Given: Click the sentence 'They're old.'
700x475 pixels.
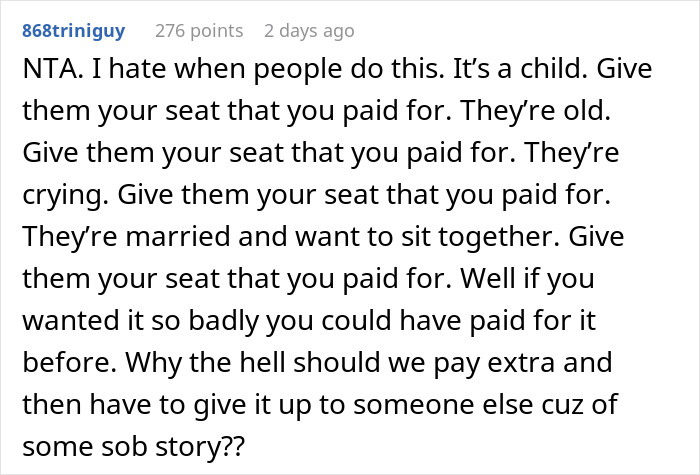Looking at the screenshot, I should click(x=535, y=111).
